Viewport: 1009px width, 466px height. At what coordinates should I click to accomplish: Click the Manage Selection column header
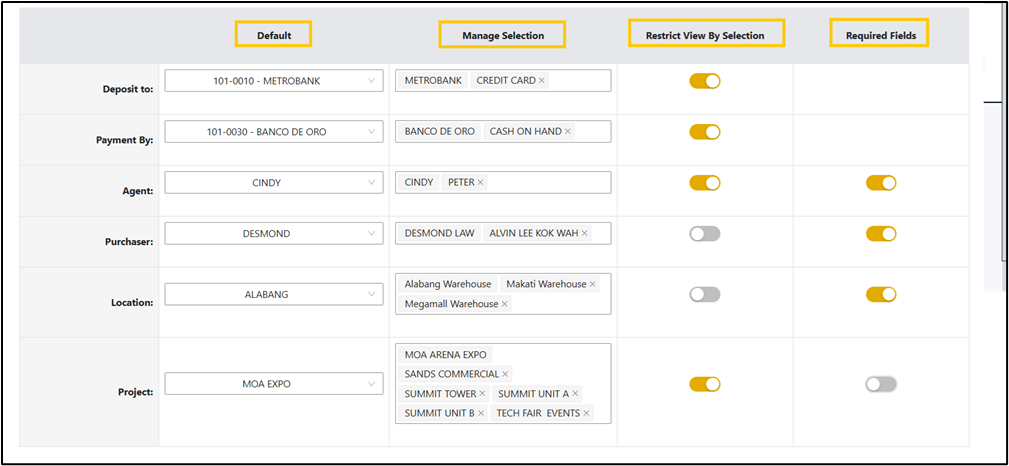coord(502,35)
